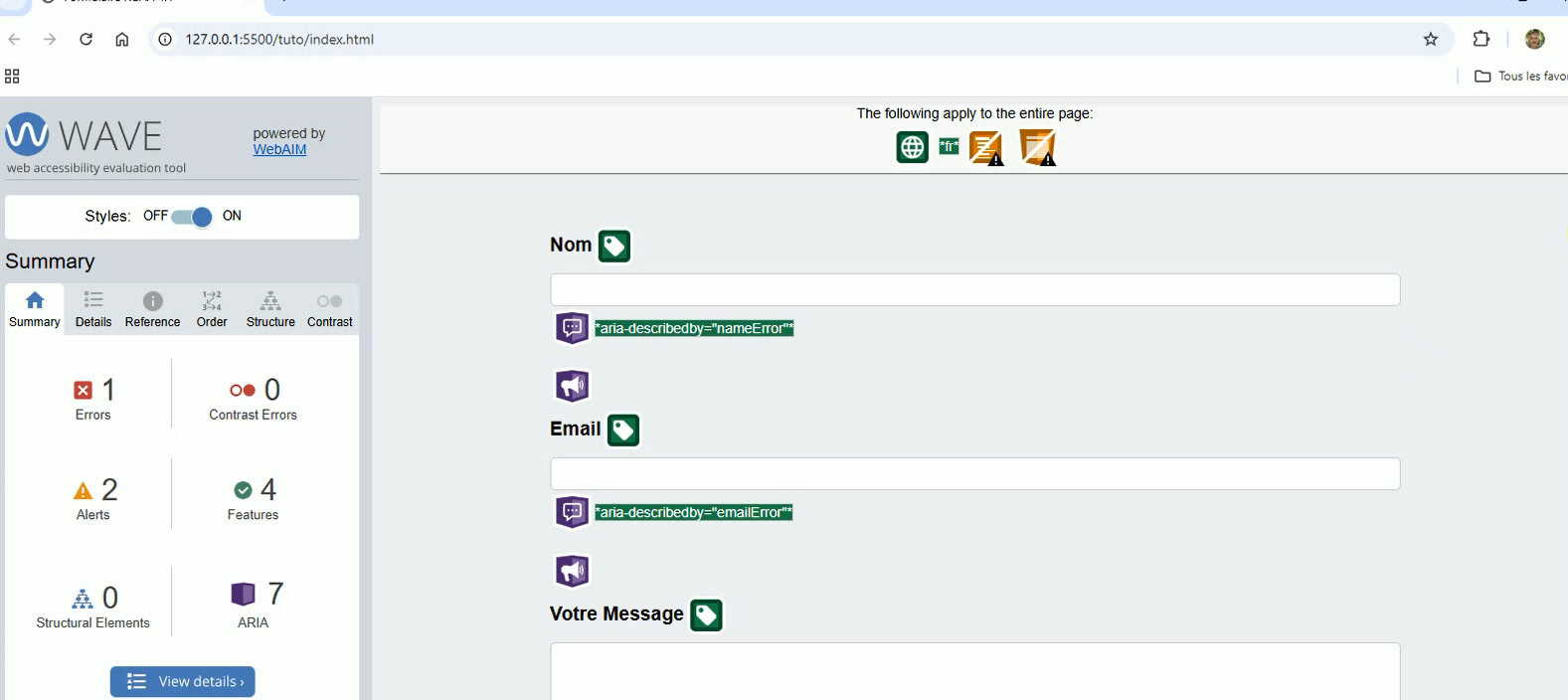Follow the WebAIM link
The width and height of the screenshot is (1568, 700).
(279, 149)
